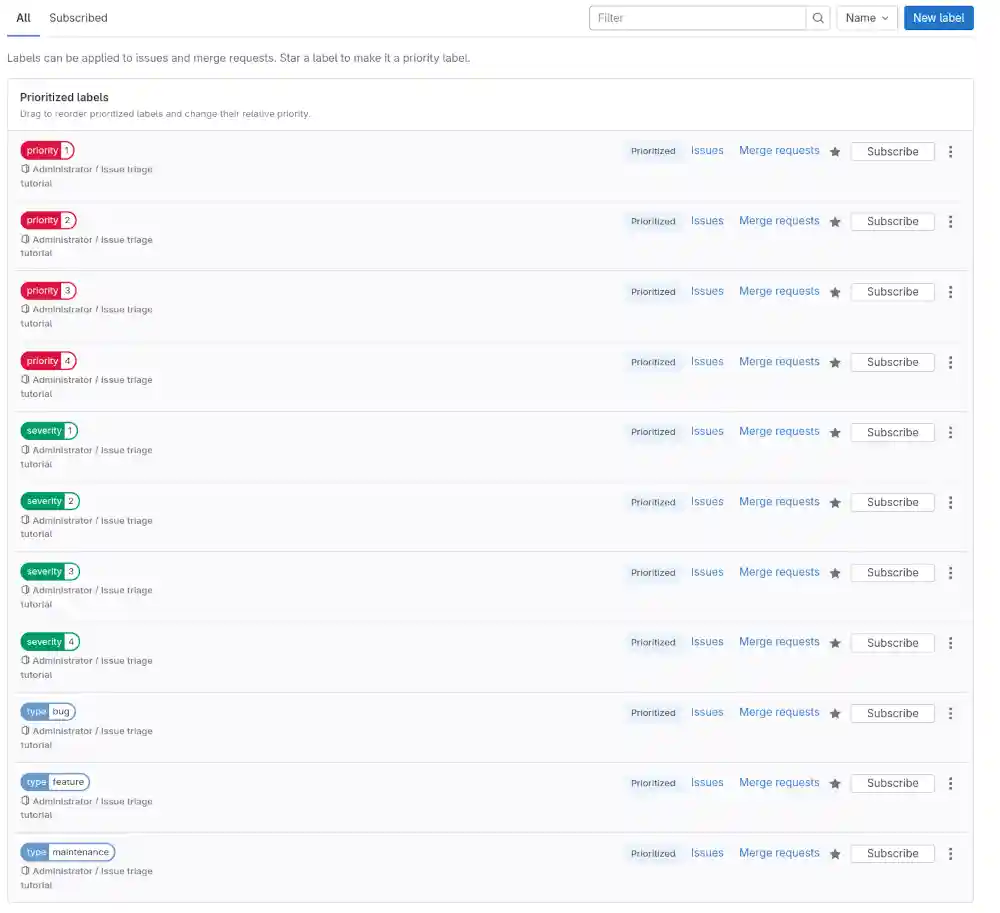1000x913 pixels.
Task: Toggle the priority star on severity::2
Action: tap(835, 502)
